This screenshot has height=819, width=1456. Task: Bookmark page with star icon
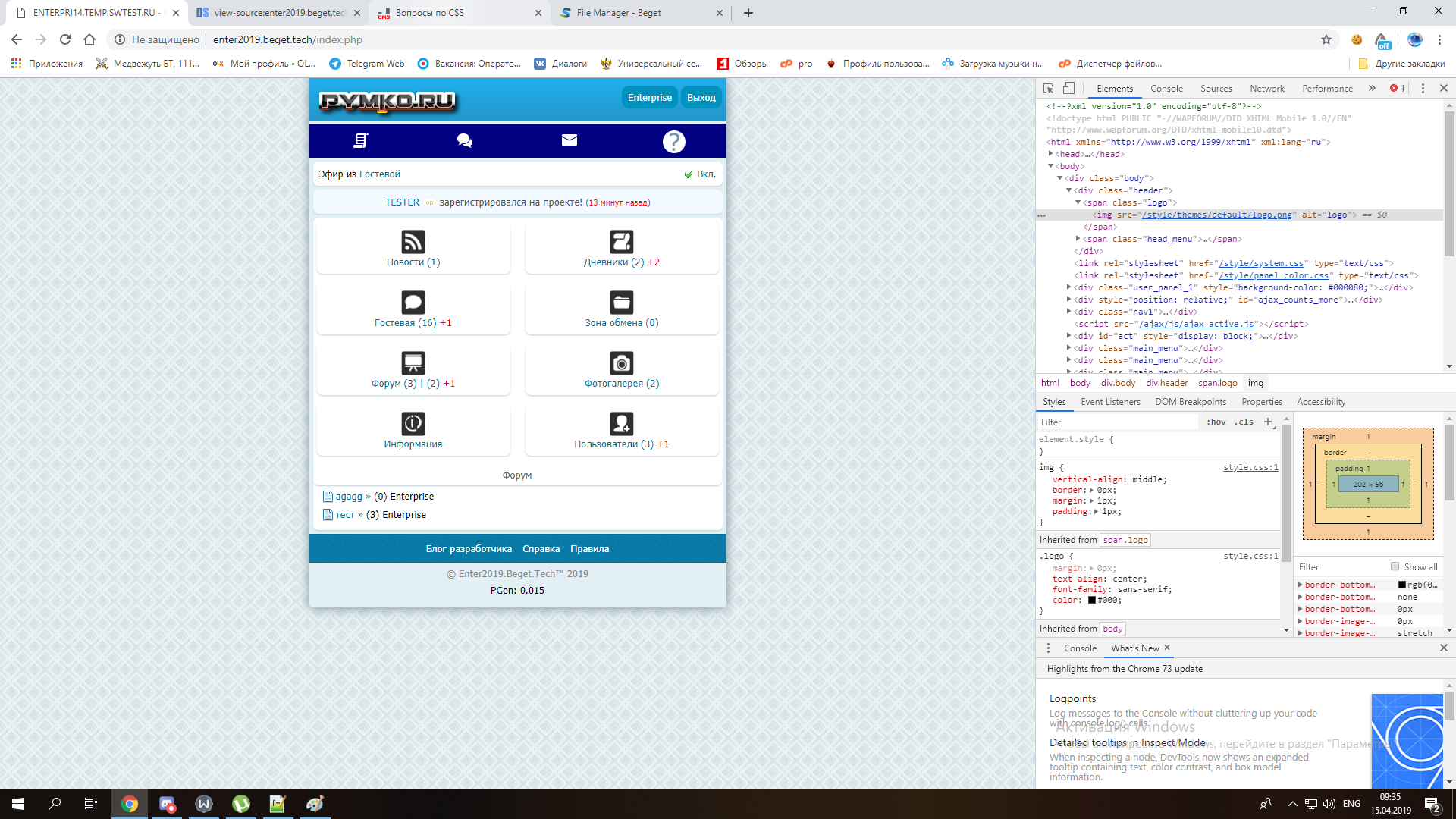(1326, 39)
